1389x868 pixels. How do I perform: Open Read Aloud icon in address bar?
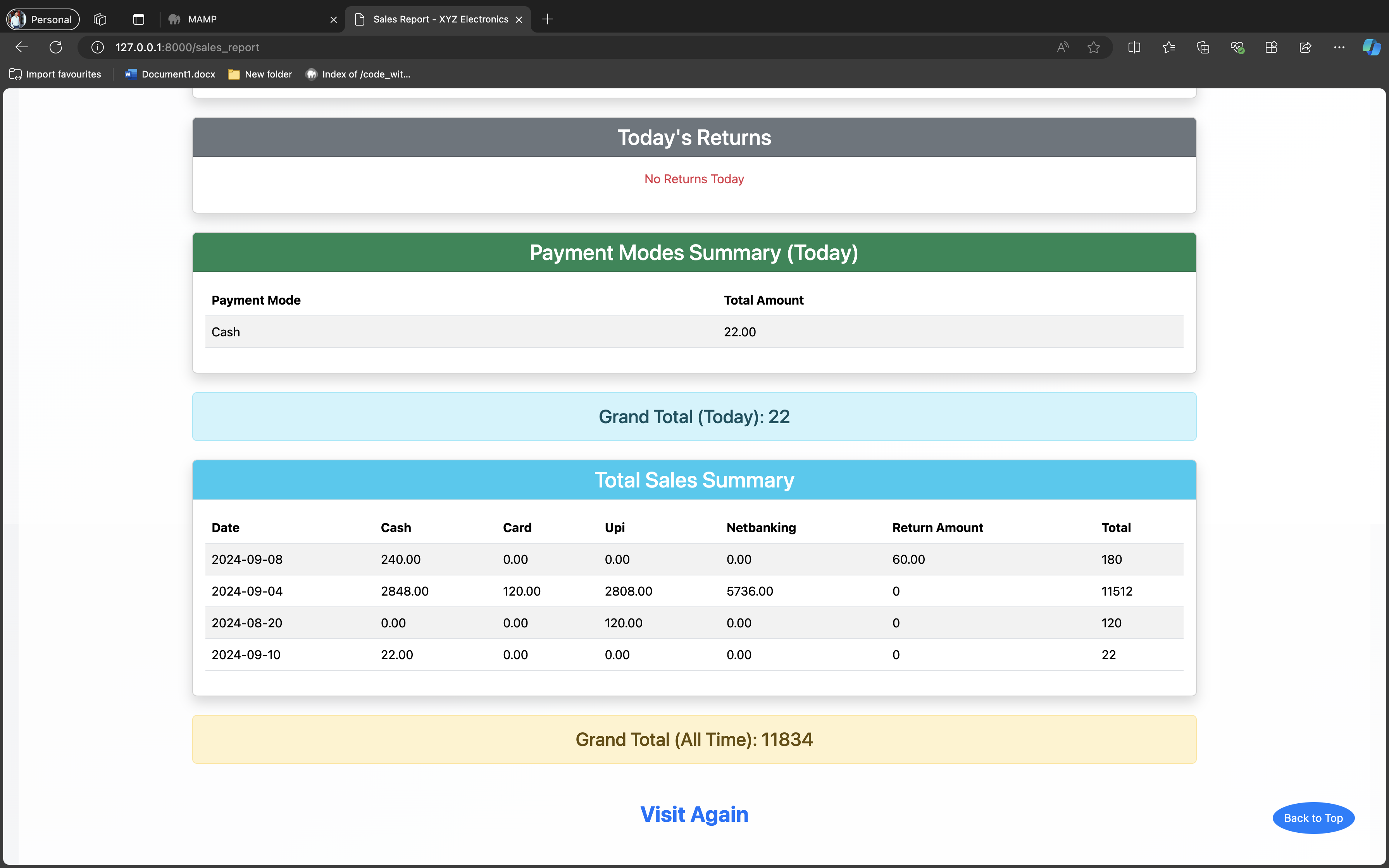[x=1062, y=47]
